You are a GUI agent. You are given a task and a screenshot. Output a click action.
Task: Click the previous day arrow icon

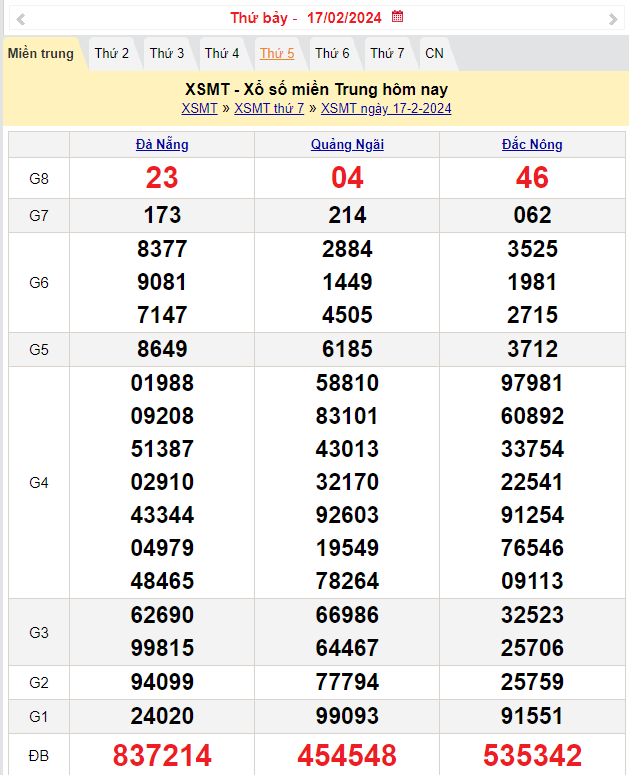[21, 19]
